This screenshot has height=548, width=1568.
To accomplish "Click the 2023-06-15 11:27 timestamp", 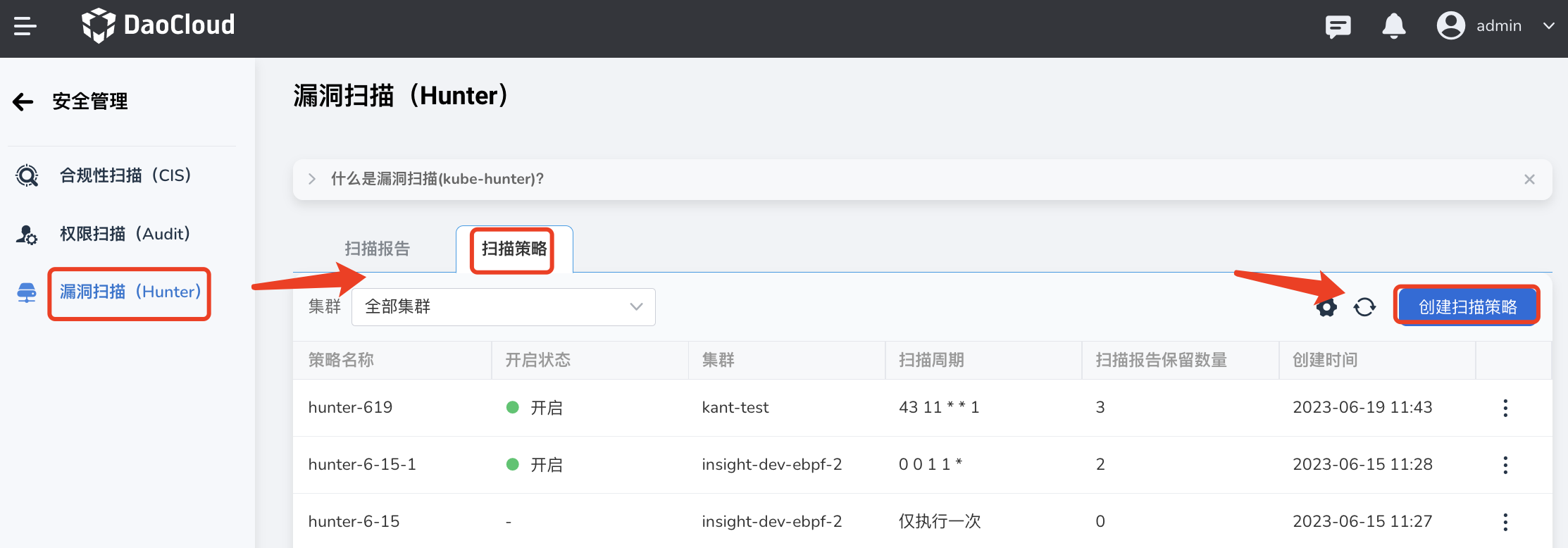I will click(1362, 521).
